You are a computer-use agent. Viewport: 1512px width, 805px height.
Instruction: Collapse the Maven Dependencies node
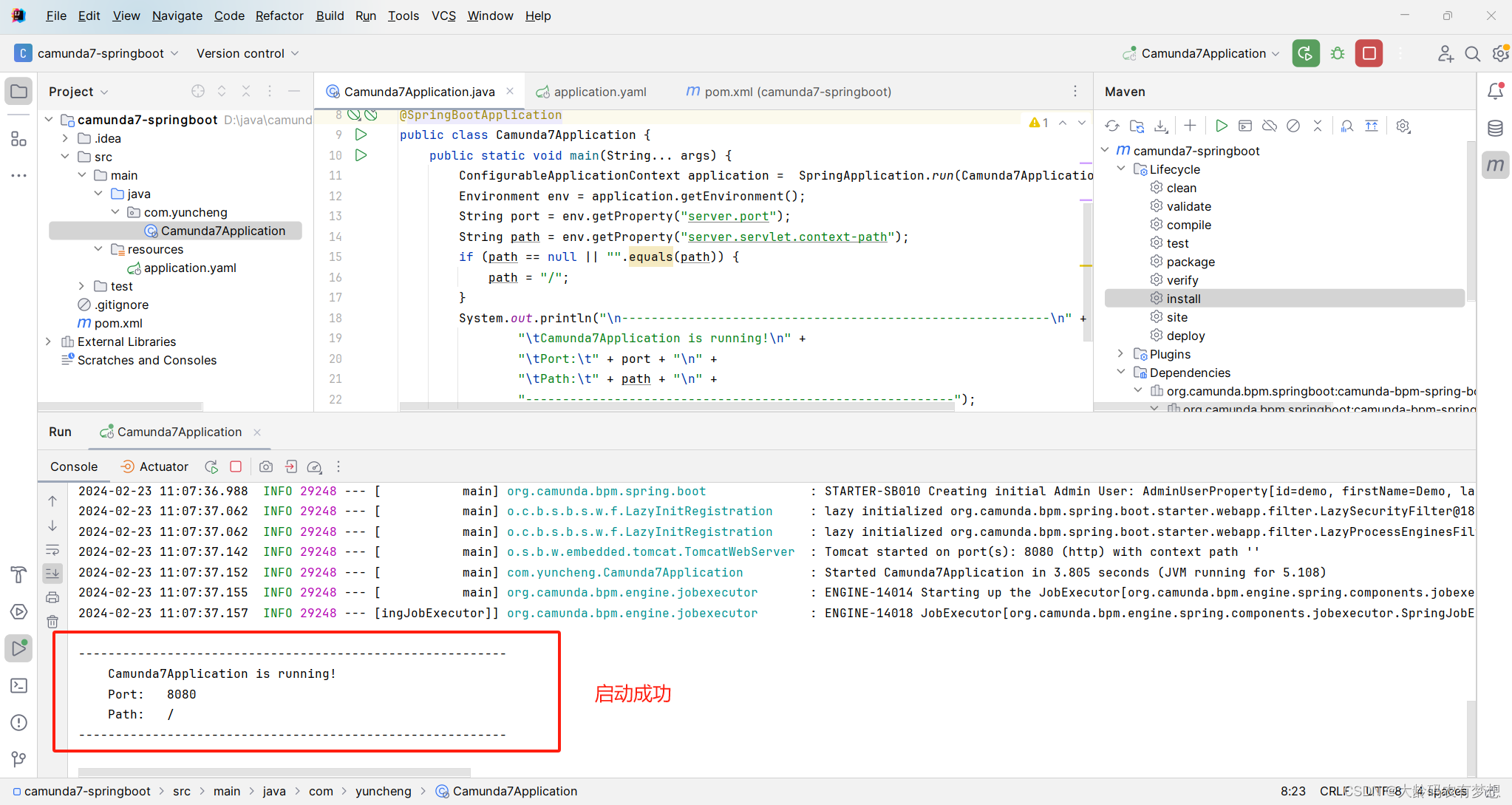pos(1121,373)
